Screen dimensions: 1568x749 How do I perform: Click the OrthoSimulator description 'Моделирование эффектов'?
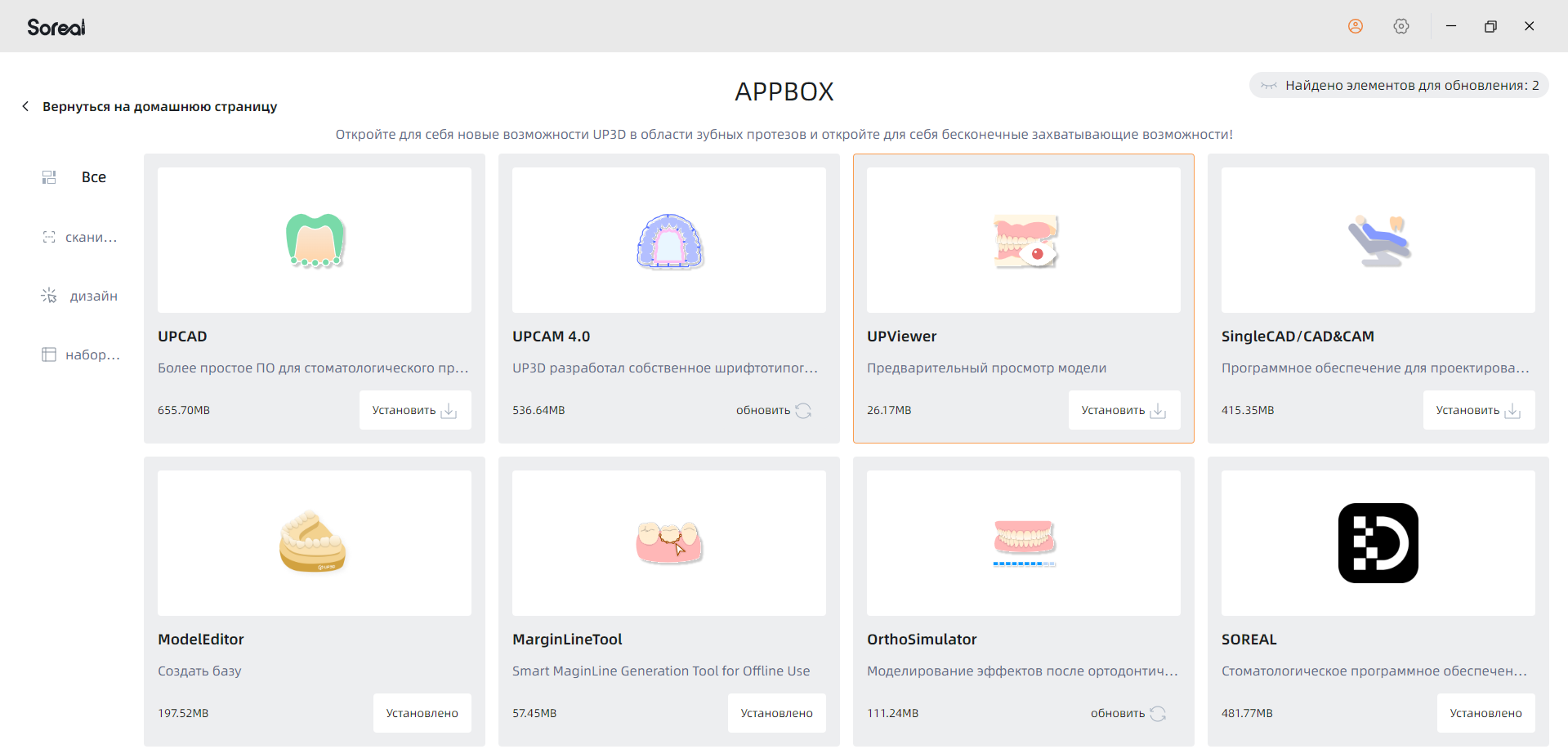tap(1022, 671)
